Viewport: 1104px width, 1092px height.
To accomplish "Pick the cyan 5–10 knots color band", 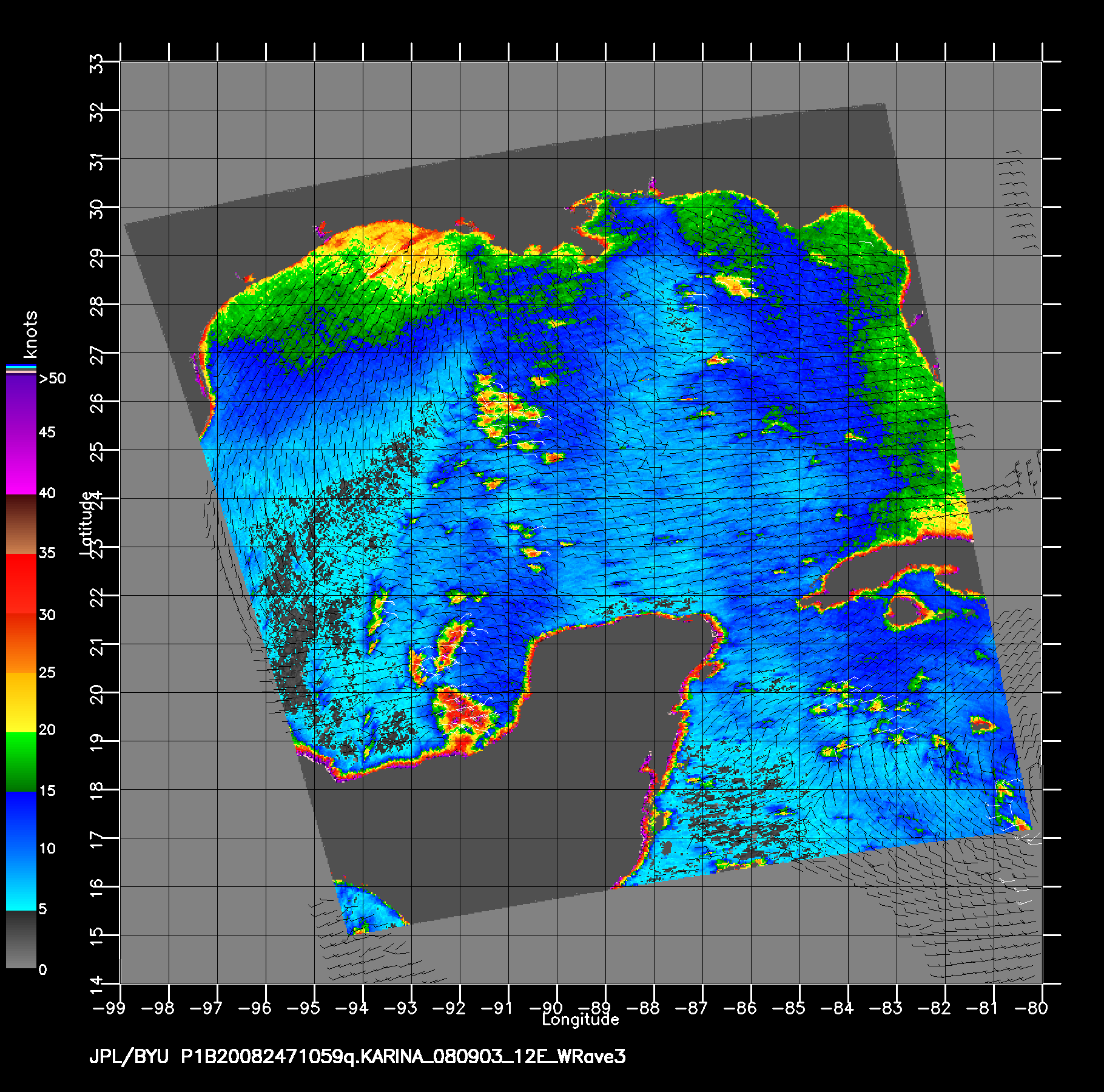I will pyautogui.click(x=21, y=881).
